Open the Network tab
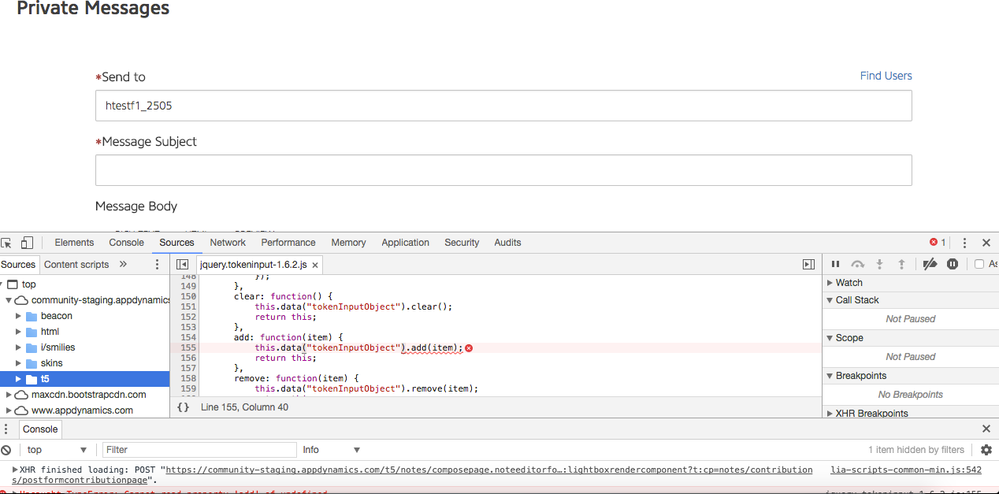 coord(227,243)
